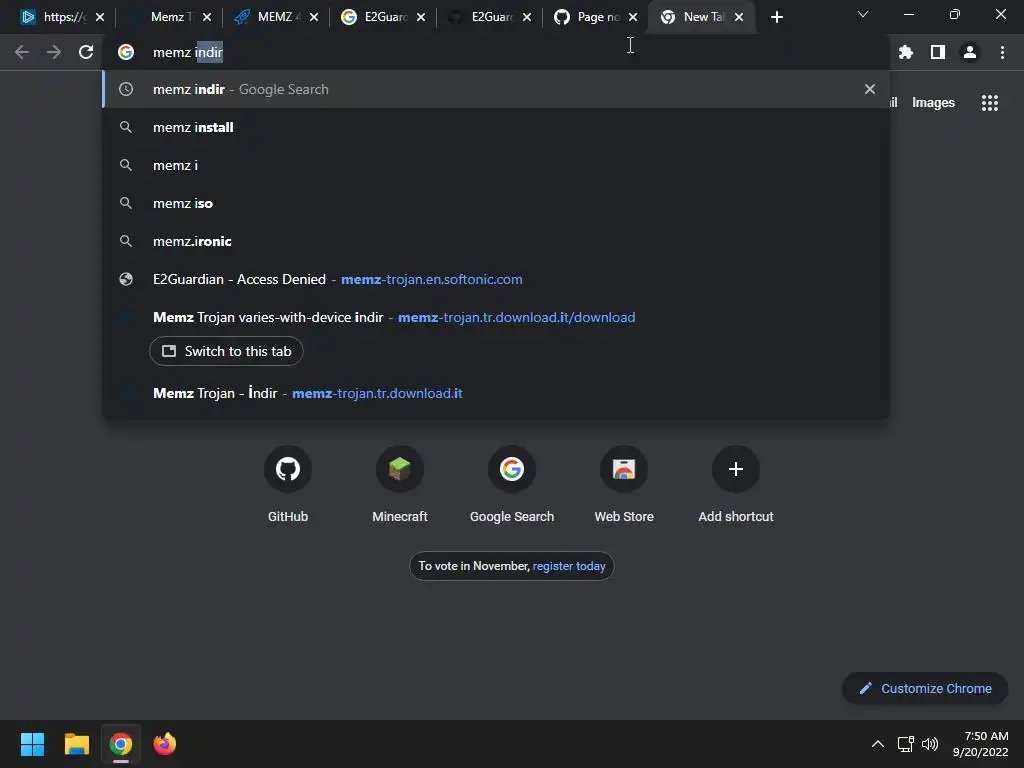Choose the 'memz iso' suggestion
Screen dimensions: 1024x768
(496, 203)
